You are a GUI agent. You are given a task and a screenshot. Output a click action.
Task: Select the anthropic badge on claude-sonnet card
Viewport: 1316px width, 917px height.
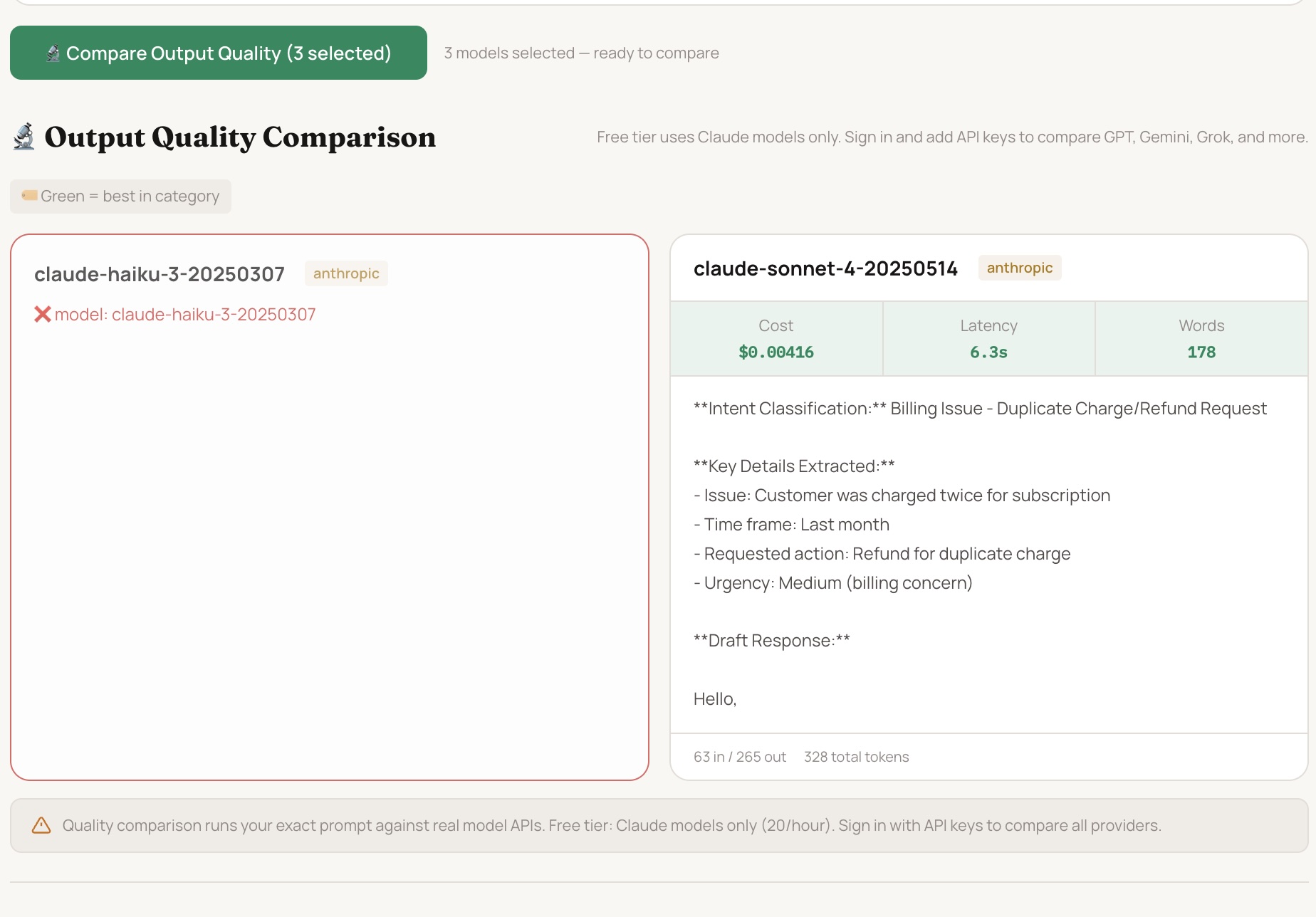point(1020,268)
